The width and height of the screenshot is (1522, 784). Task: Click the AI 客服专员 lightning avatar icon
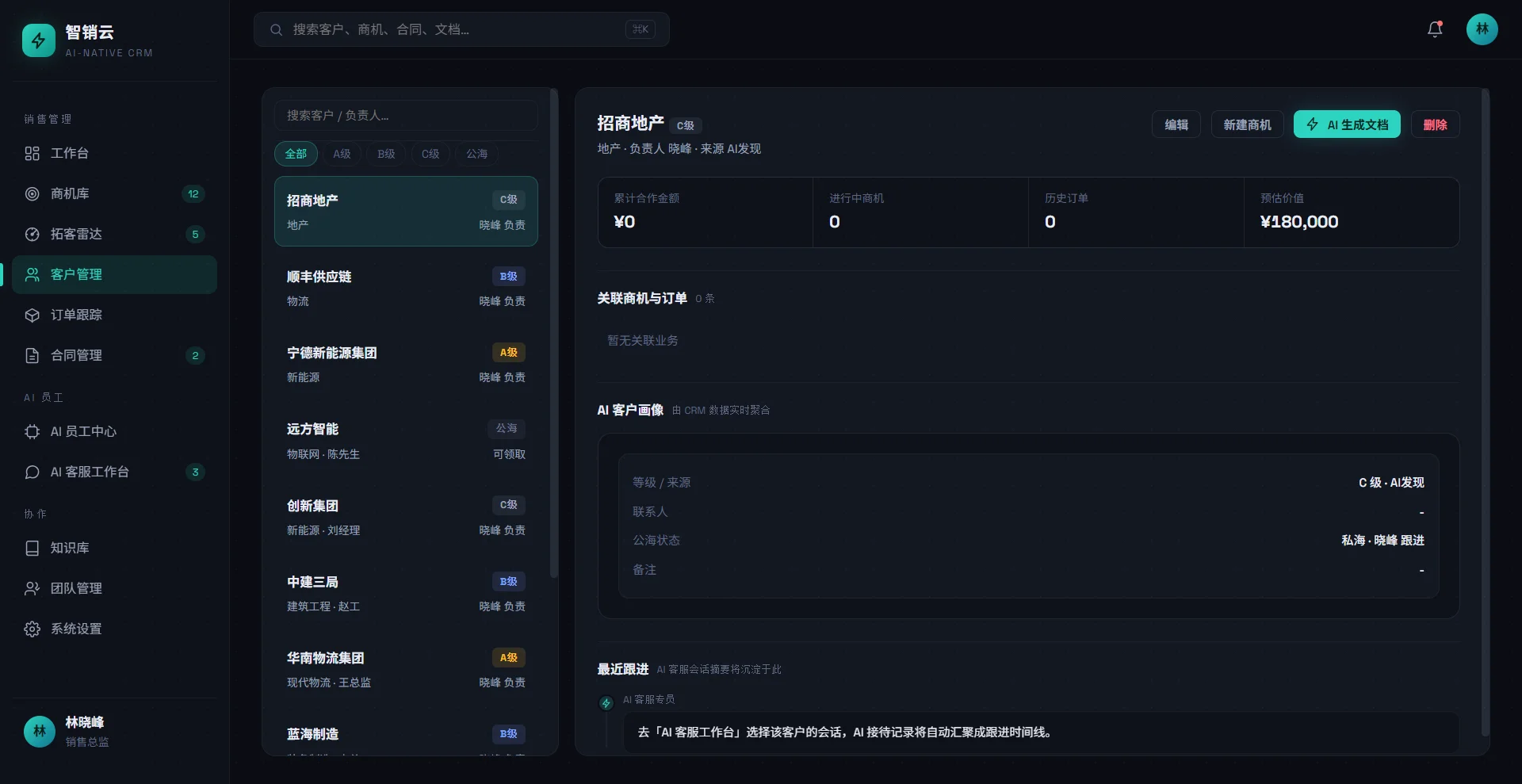[x=606, y=703]
